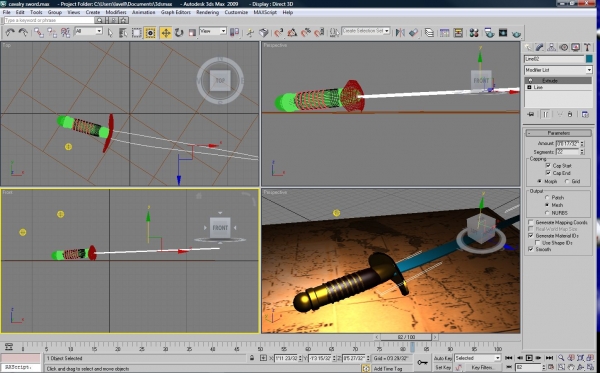
Task: Toggle the Cap End checkbox
Action: click(548, 173)
